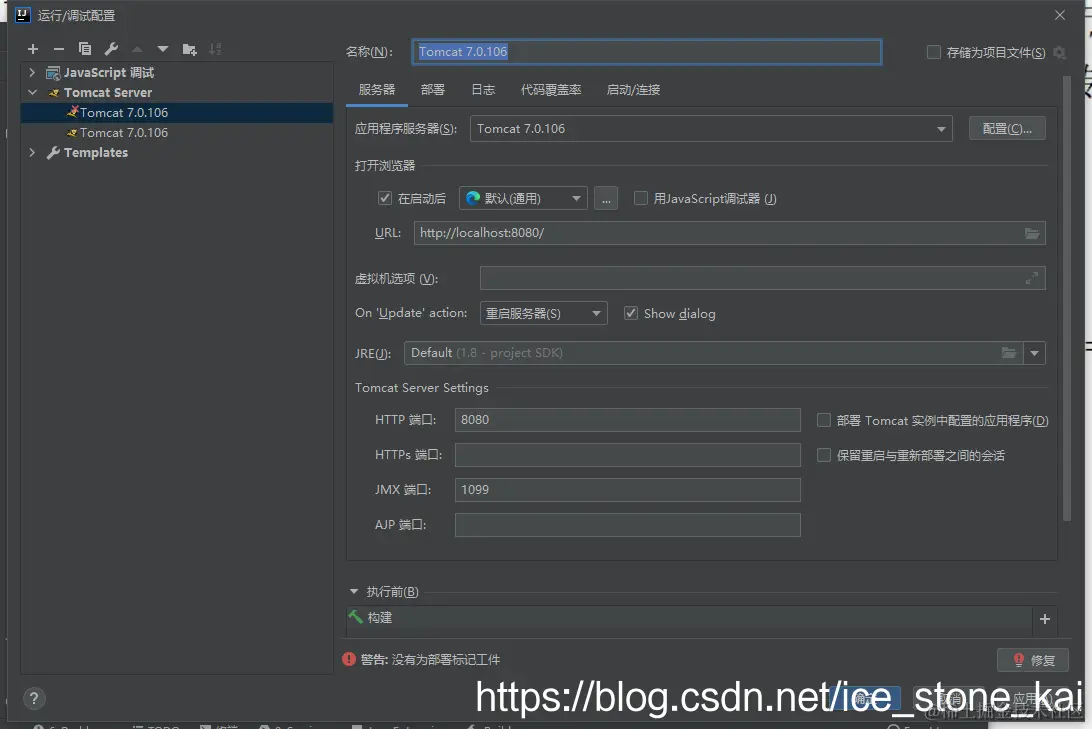Move configuration up with the up arrow
Screen dimensions: 1092x729
tap(137, 49)
